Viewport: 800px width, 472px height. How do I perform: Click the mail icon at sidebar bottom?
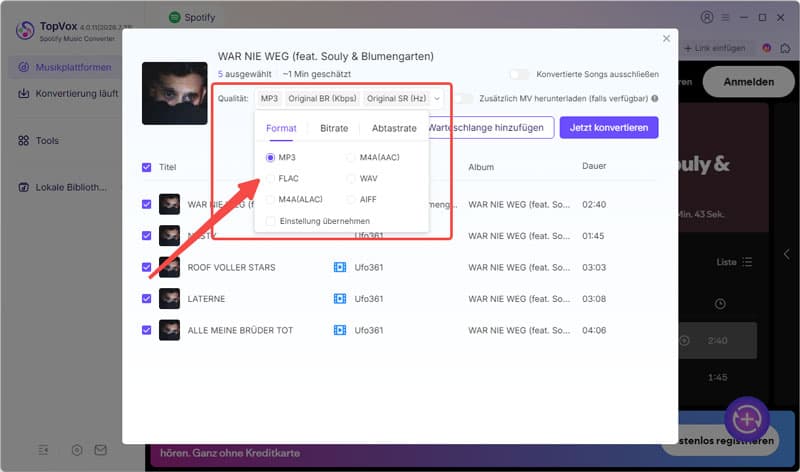101,450
